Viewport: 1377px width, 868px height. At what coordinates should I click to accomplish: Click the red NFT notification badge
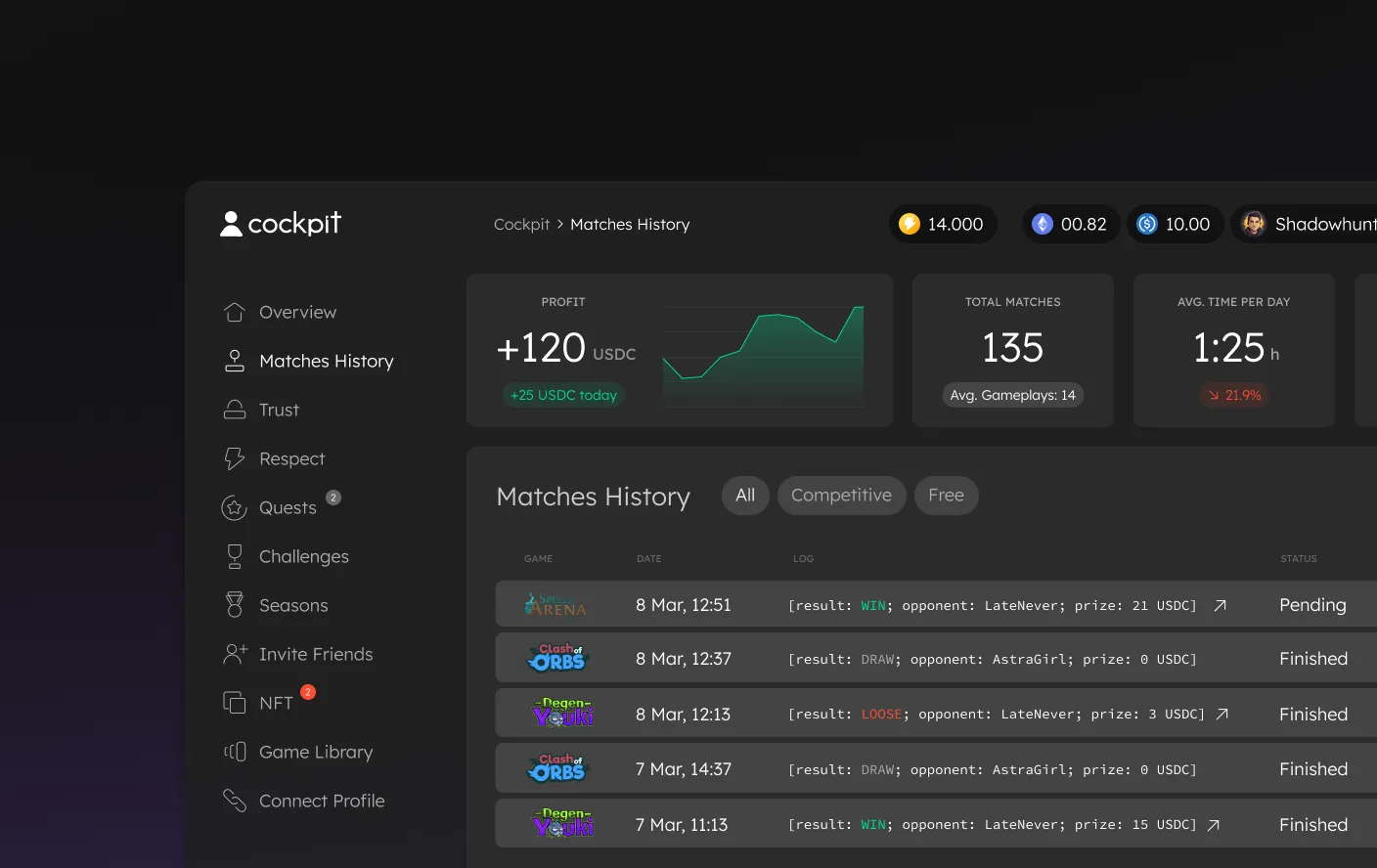pyautogui.click(x=308, y=692)
